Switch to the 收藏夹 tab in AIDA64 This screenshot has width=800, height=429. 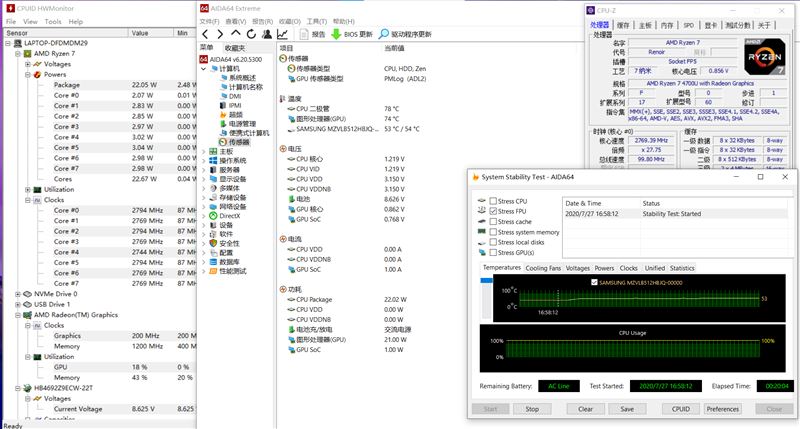[x=235, y=48]
